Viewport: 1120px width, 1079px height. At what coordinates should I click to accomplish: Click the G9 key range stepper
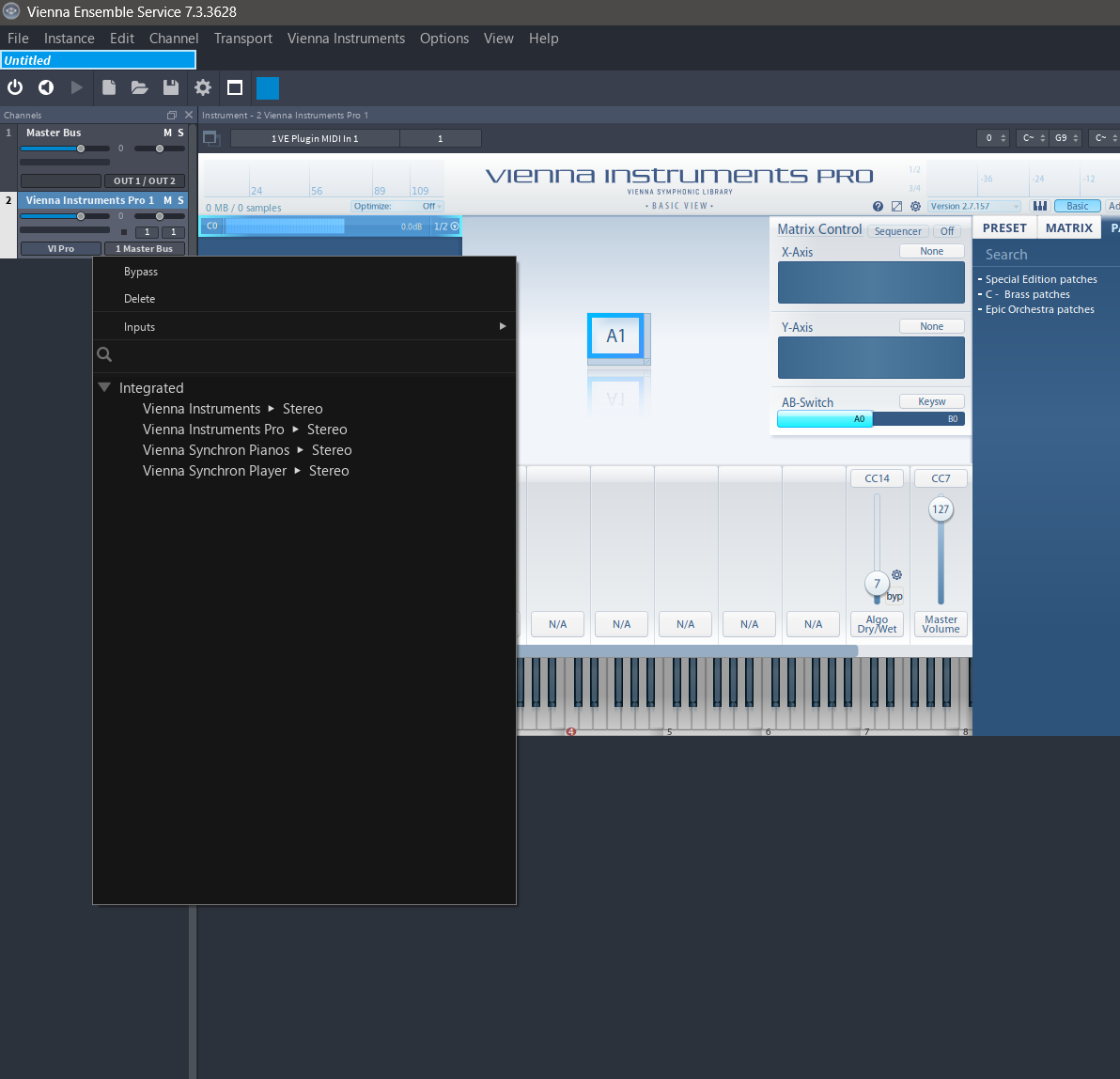tap(1066, 138)
